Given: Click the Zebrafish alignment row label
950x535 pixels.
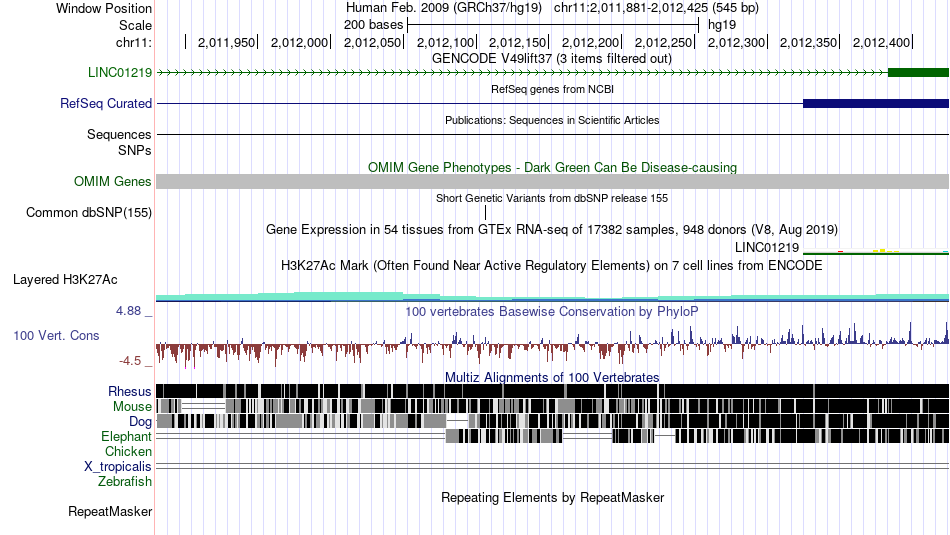Looking at the screenshot, I should [125, 482].
